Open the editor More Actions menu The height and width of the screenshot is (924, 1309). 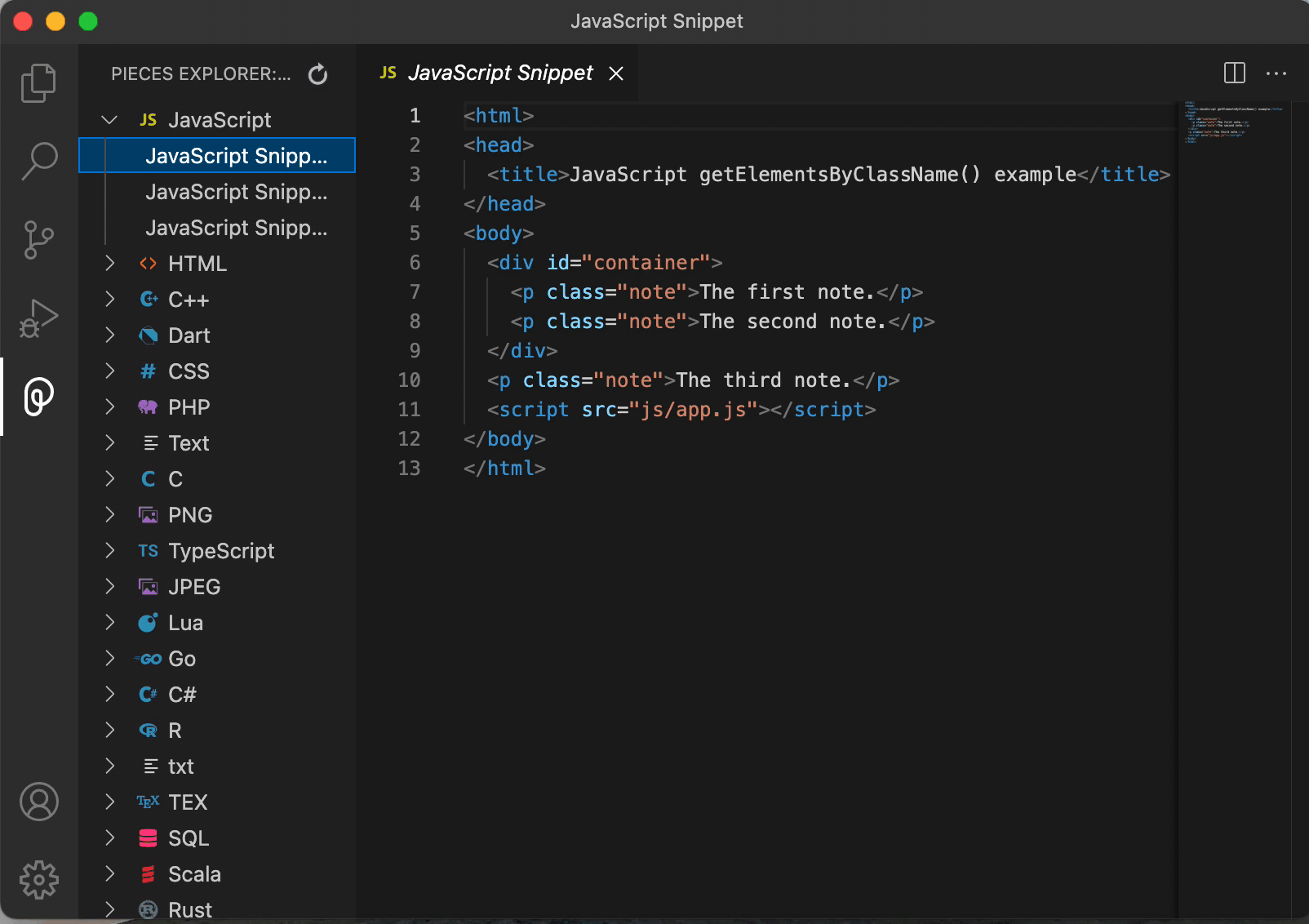click(1276, 73)
